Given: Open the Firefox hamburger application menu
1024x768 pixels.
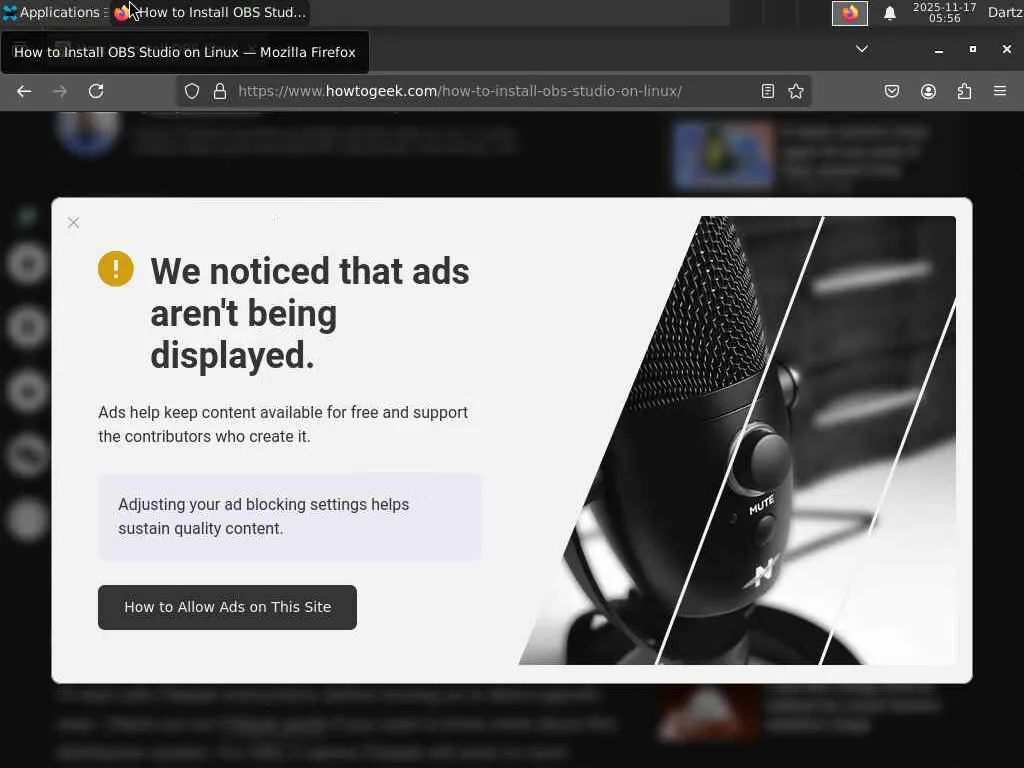Looking at the screenshot, I should coord(1000,91).
